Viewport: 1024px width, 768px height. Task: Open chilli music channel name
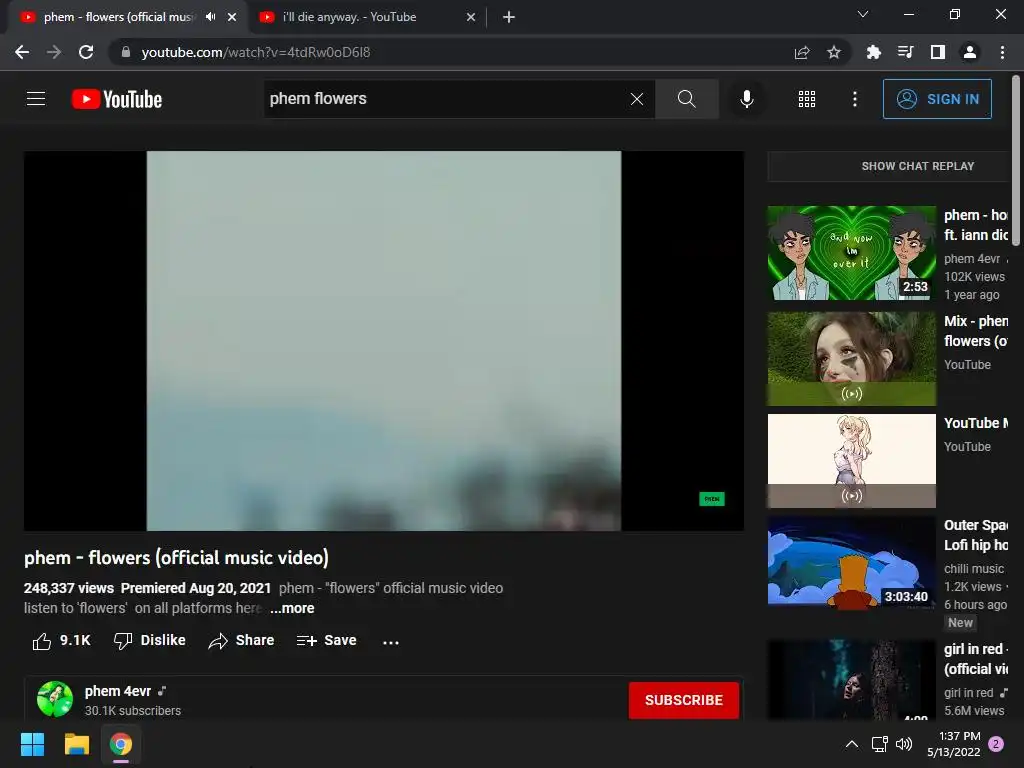(x=974, y=569)
